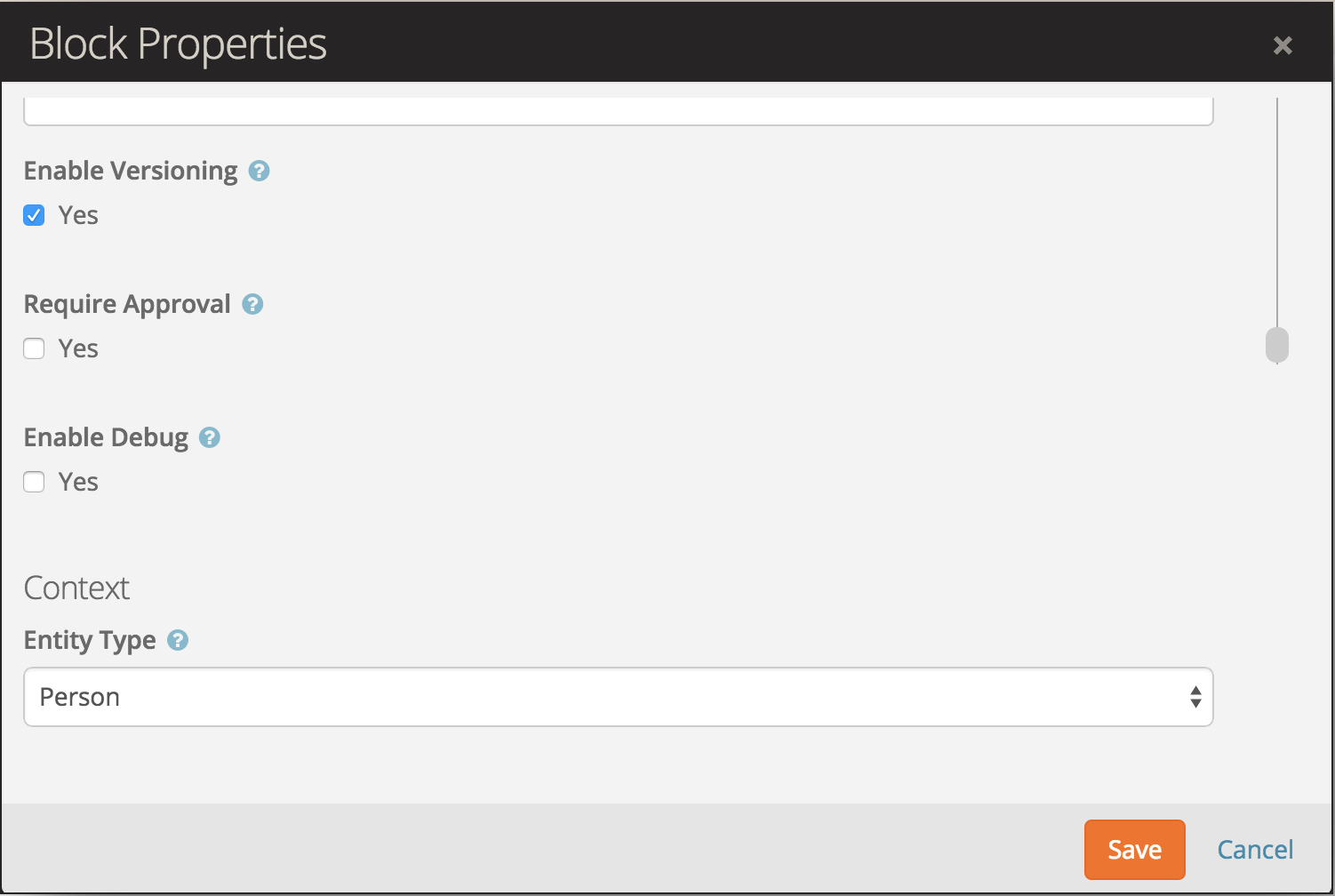Viewport: 1335px width, 896px height.
Task: Save the block properties
Action: pos(1134,849)
